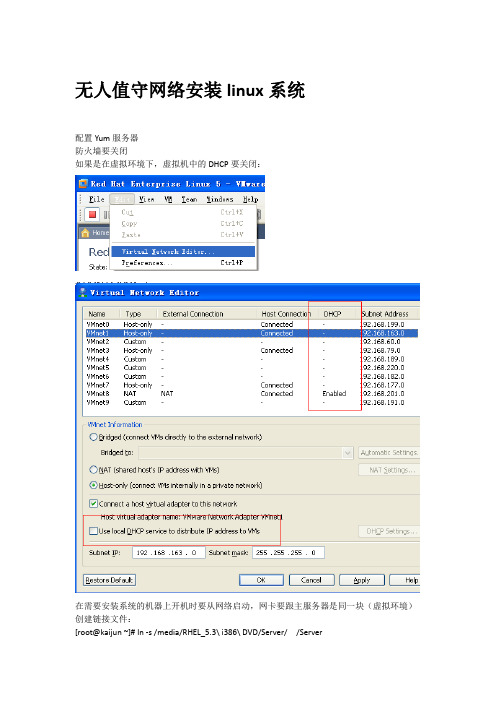Click the OK button
This screenshot has height=702, width=496.
pos(261,580)
